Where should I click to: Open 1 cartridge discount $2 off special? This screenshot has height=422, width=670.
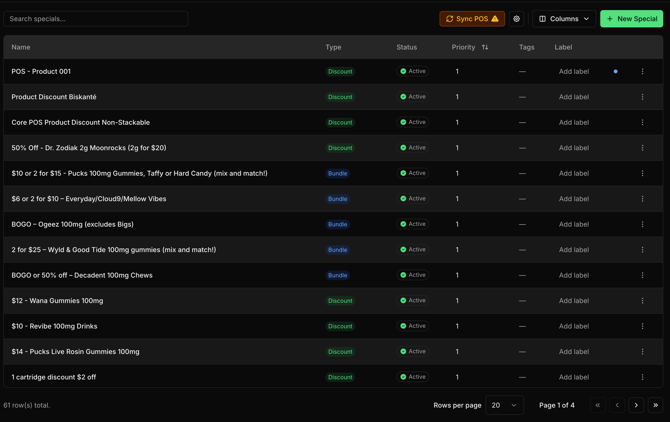tap(53, 377)
